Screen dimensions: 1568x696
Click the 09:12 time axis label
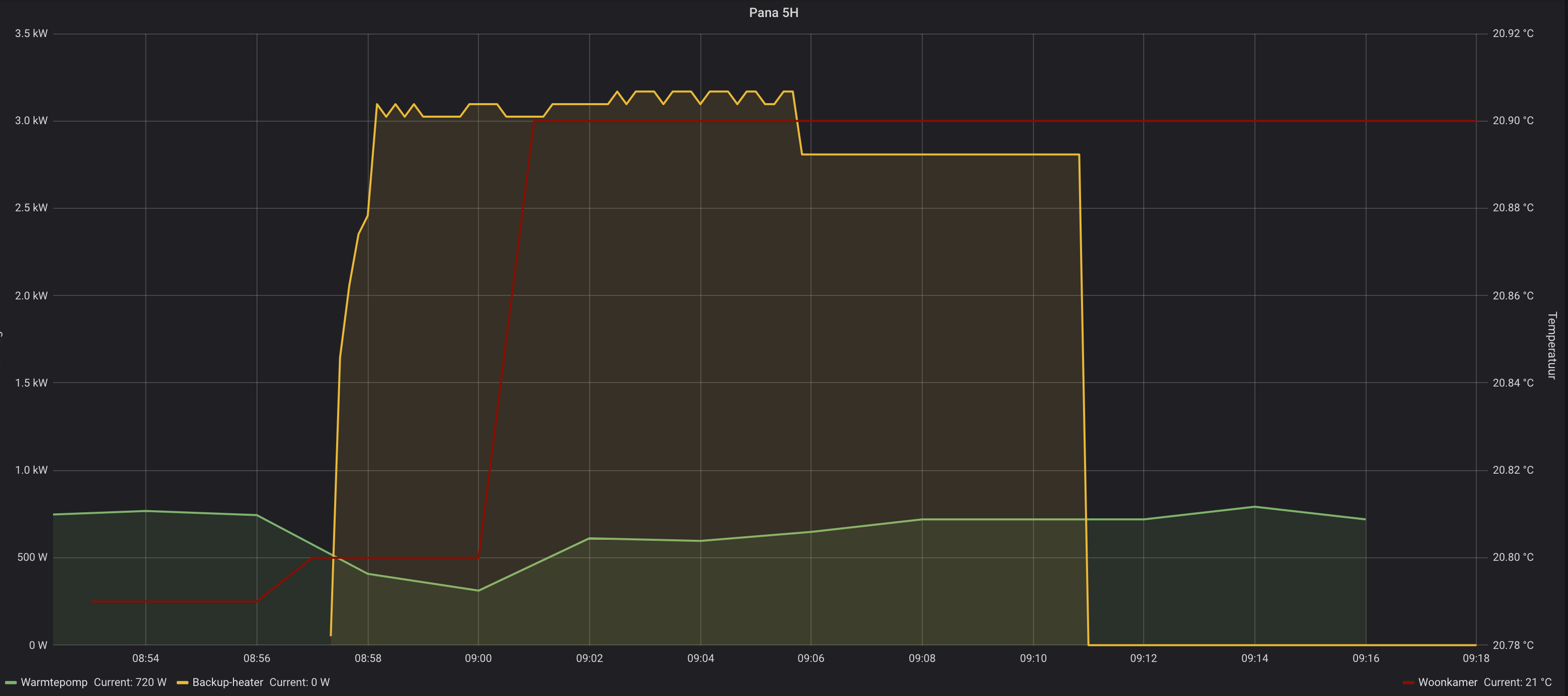(x=1143, y=658)
